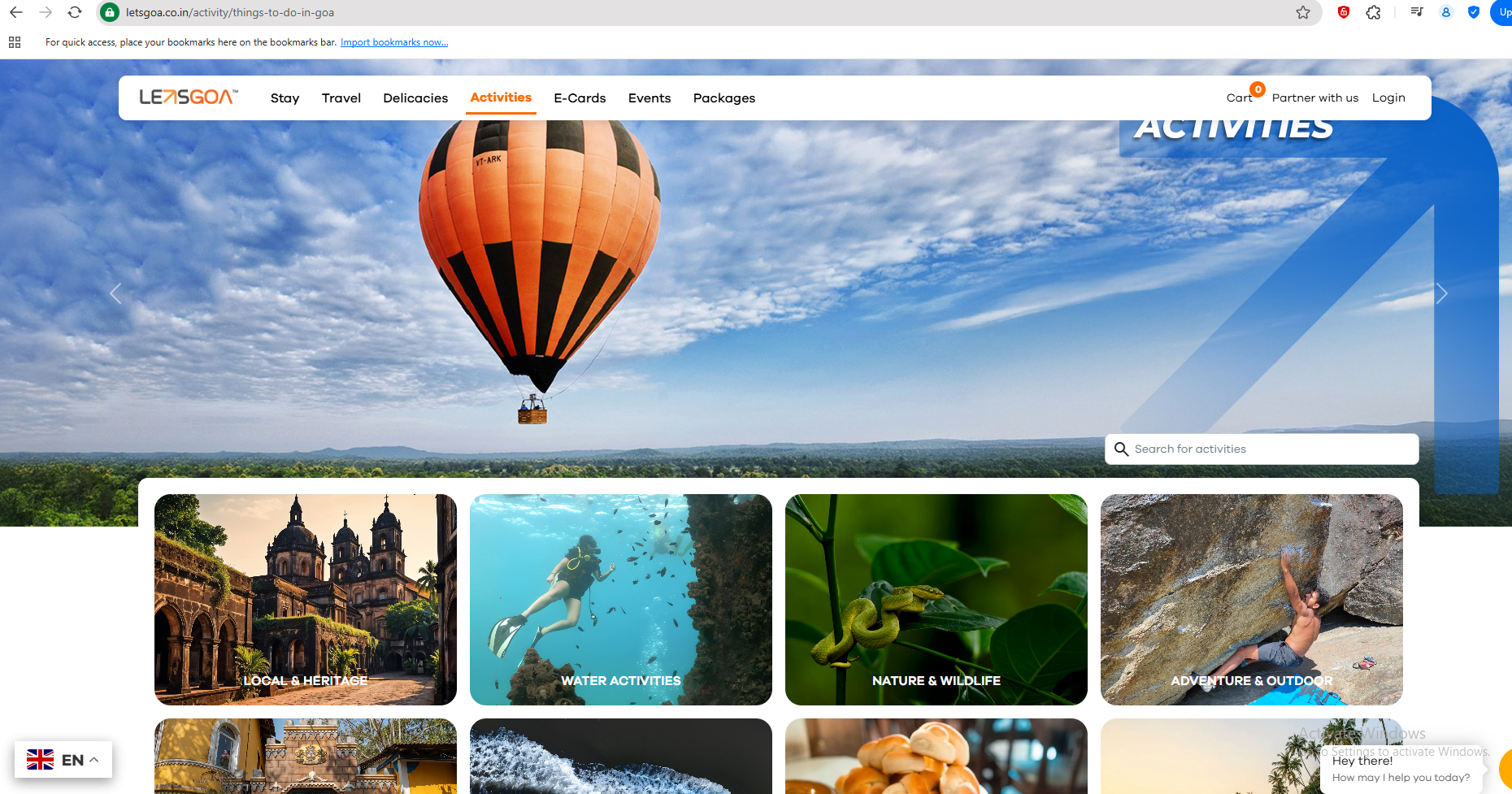
Task: Open the Water Activities category card
Action: click(x=621, y=600)
